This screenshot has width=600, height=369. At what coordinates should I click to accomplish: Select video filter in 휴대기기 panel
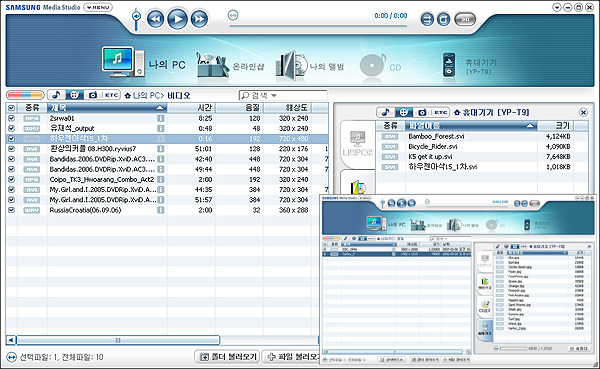[404, 112]
